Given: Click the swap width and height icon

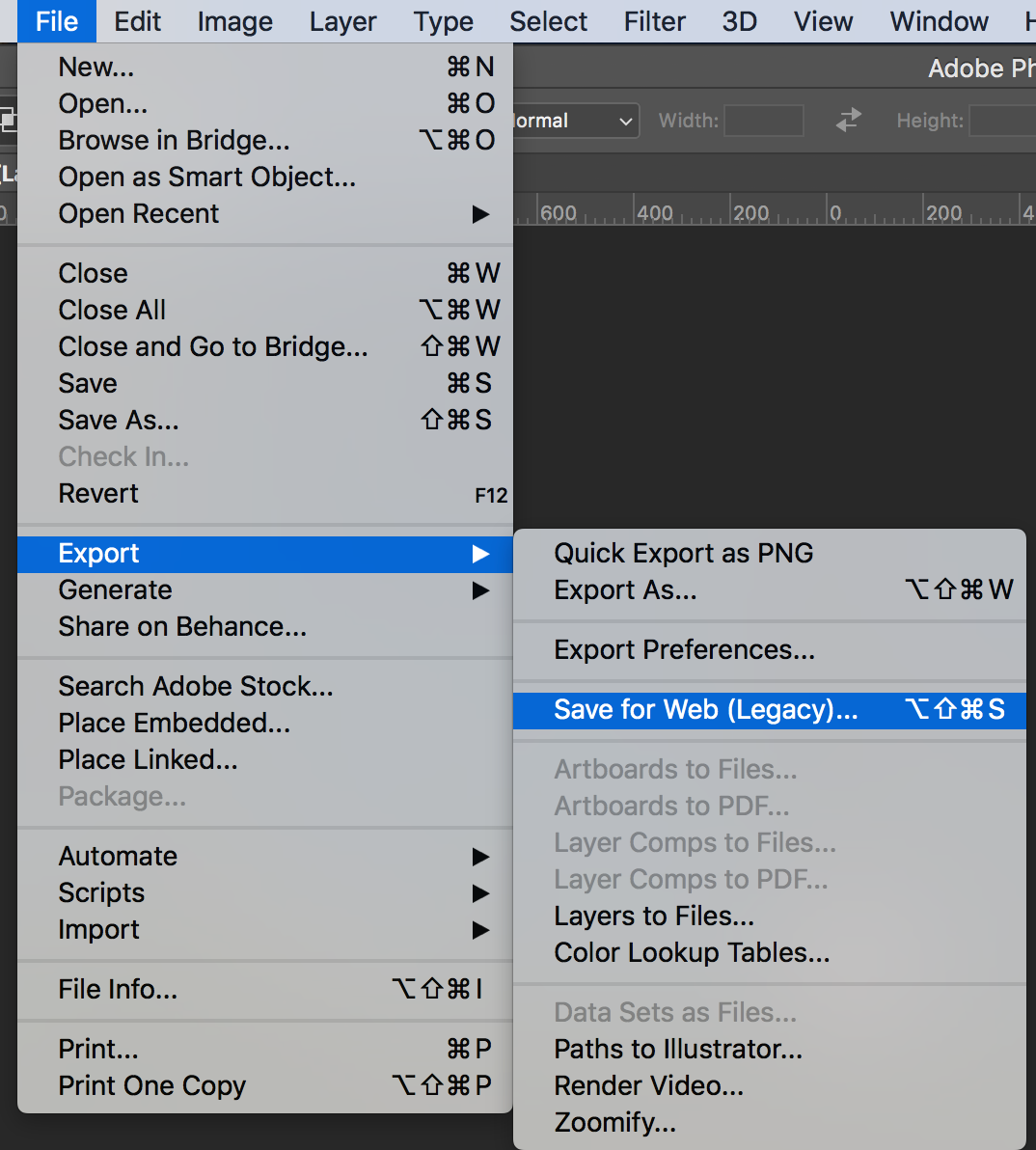Looking at the screenshot, I should (x=848, y=121).
